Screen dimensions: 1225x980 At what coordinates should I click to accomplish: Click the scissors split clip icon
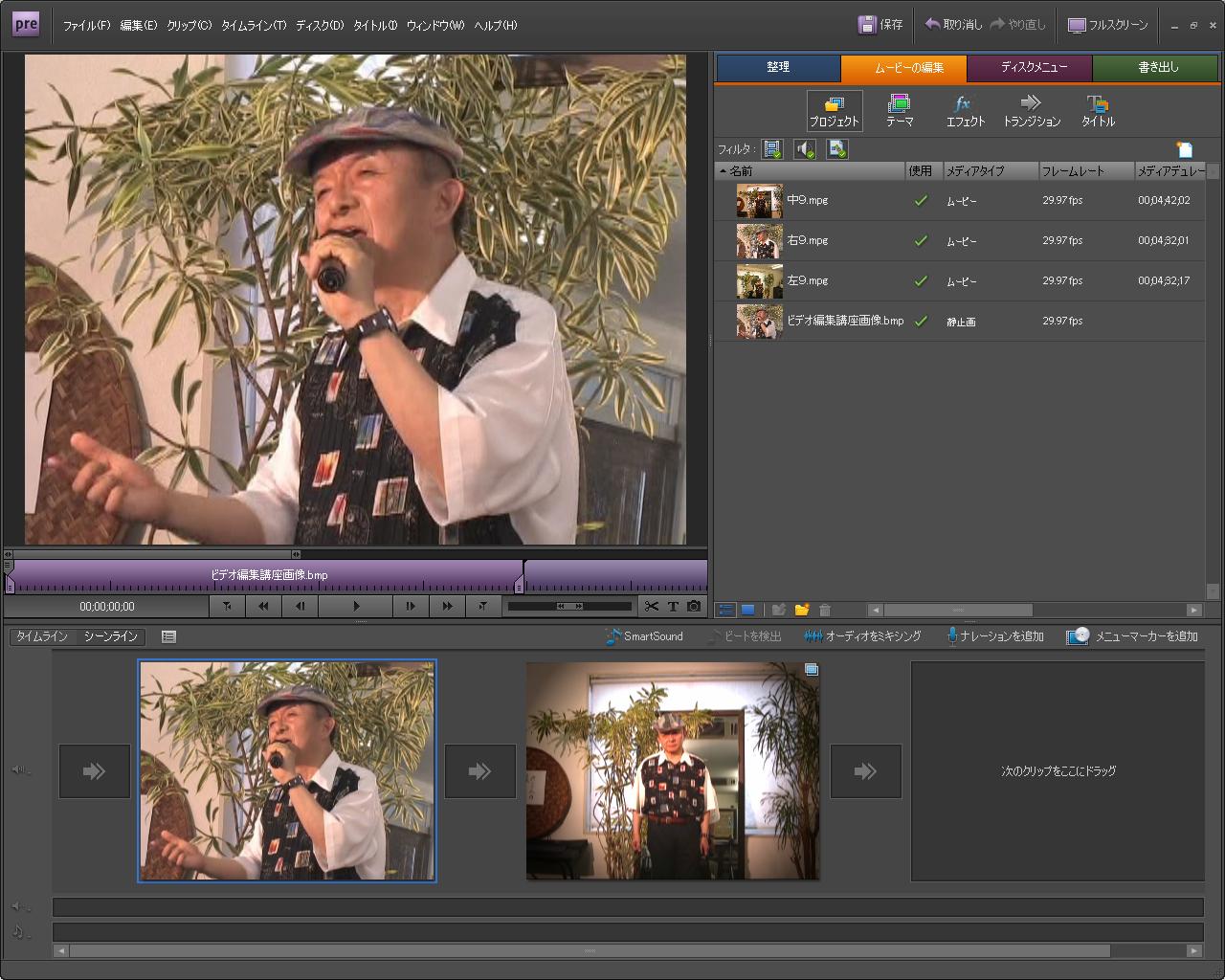coord(652,606)
